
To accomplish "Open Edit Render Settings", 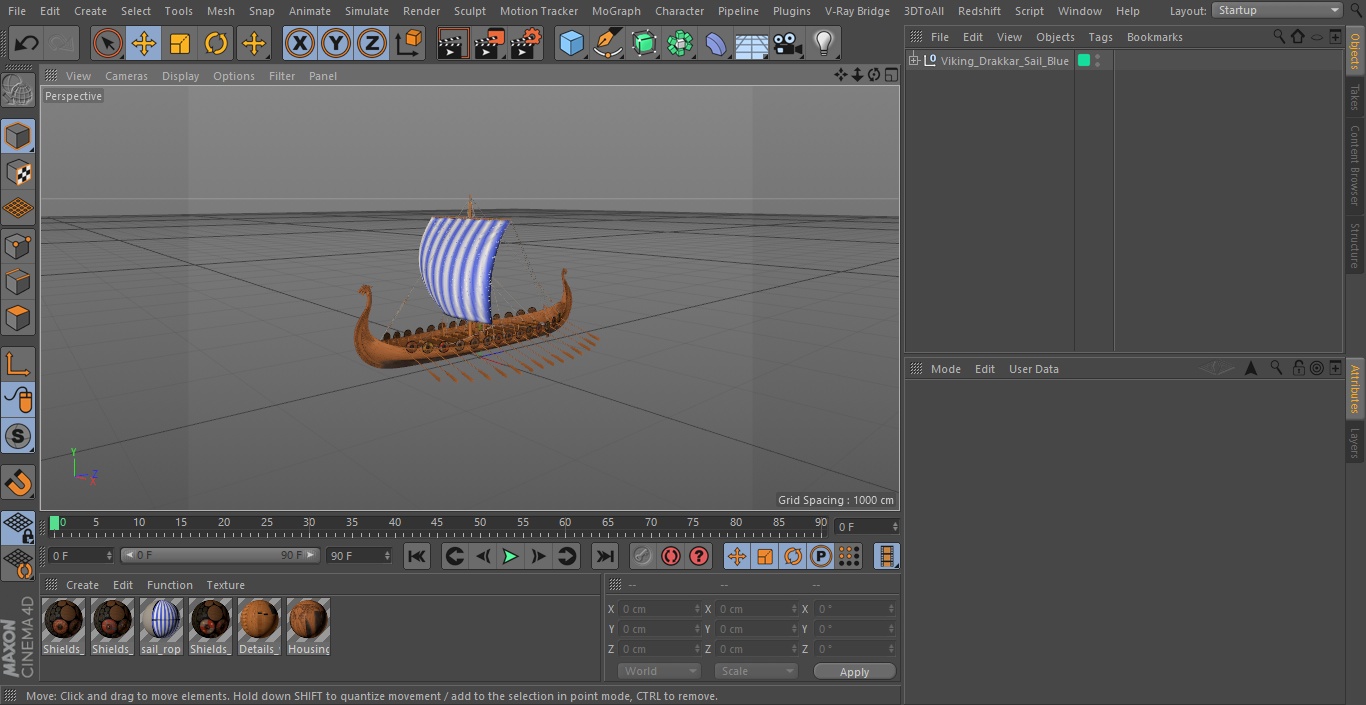I will (525, 43).
